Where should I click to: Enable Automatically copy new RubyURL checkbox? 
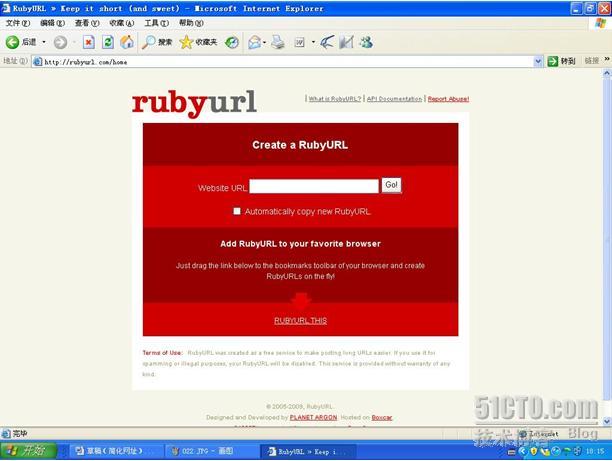237,211
